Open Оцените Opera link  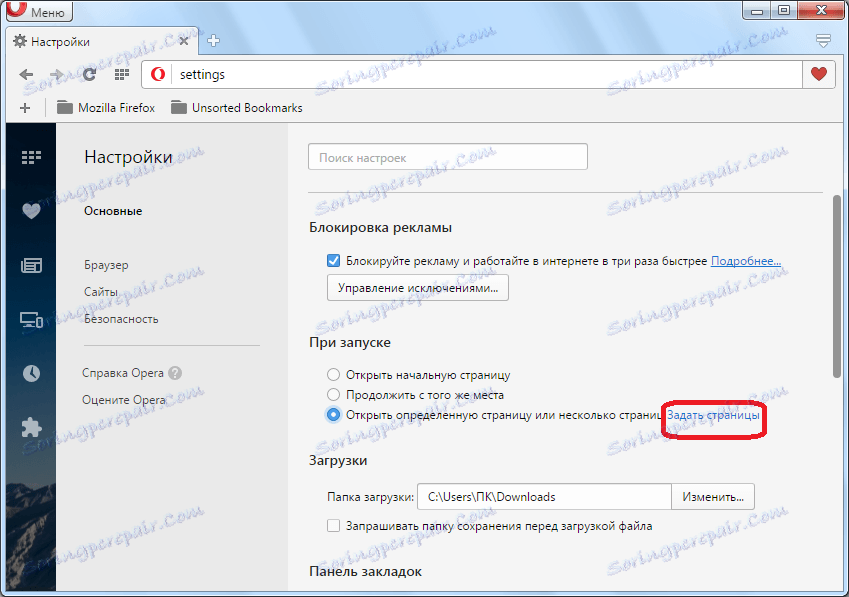click(x=124, y=400)
